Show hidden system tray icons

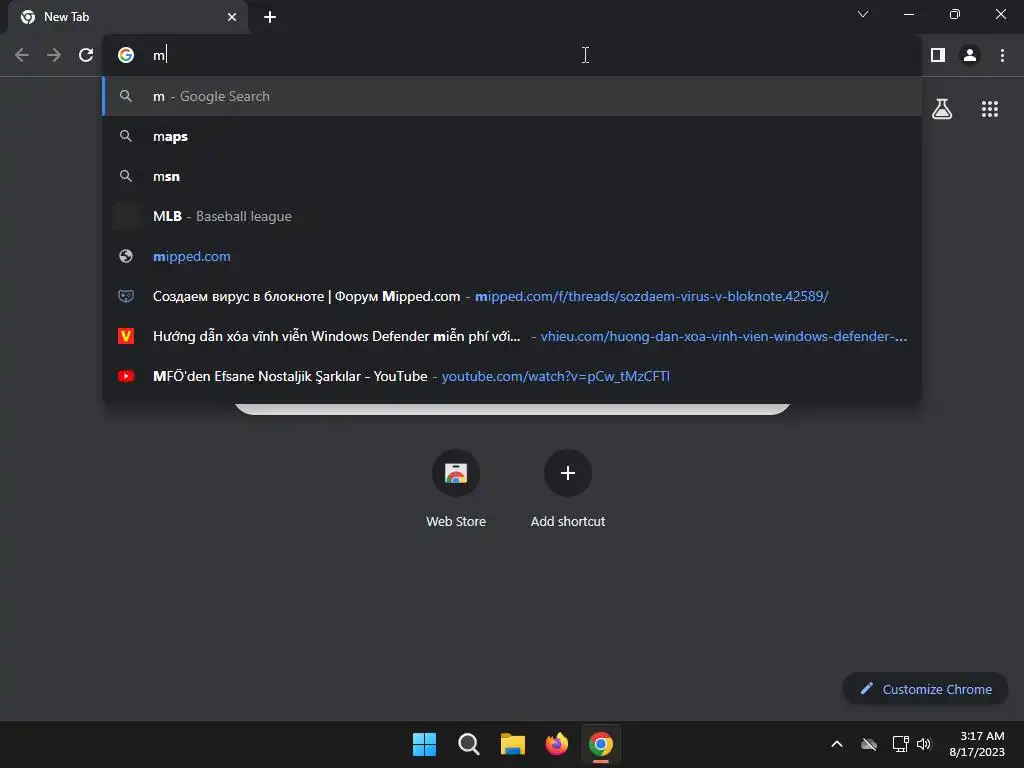click(x=837, y=744)
